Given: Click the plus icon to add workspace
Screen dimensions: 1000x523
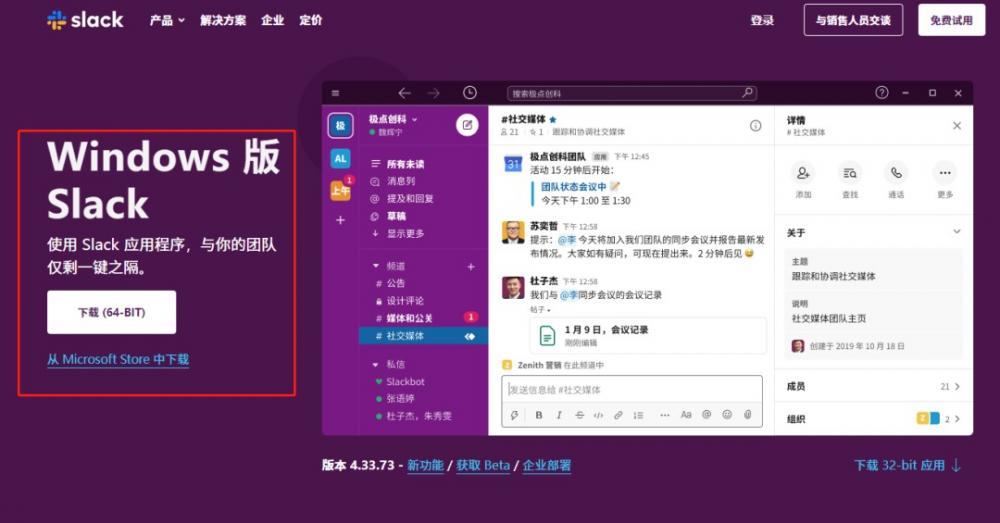Looking at the screenshot, I should [341, 220].
